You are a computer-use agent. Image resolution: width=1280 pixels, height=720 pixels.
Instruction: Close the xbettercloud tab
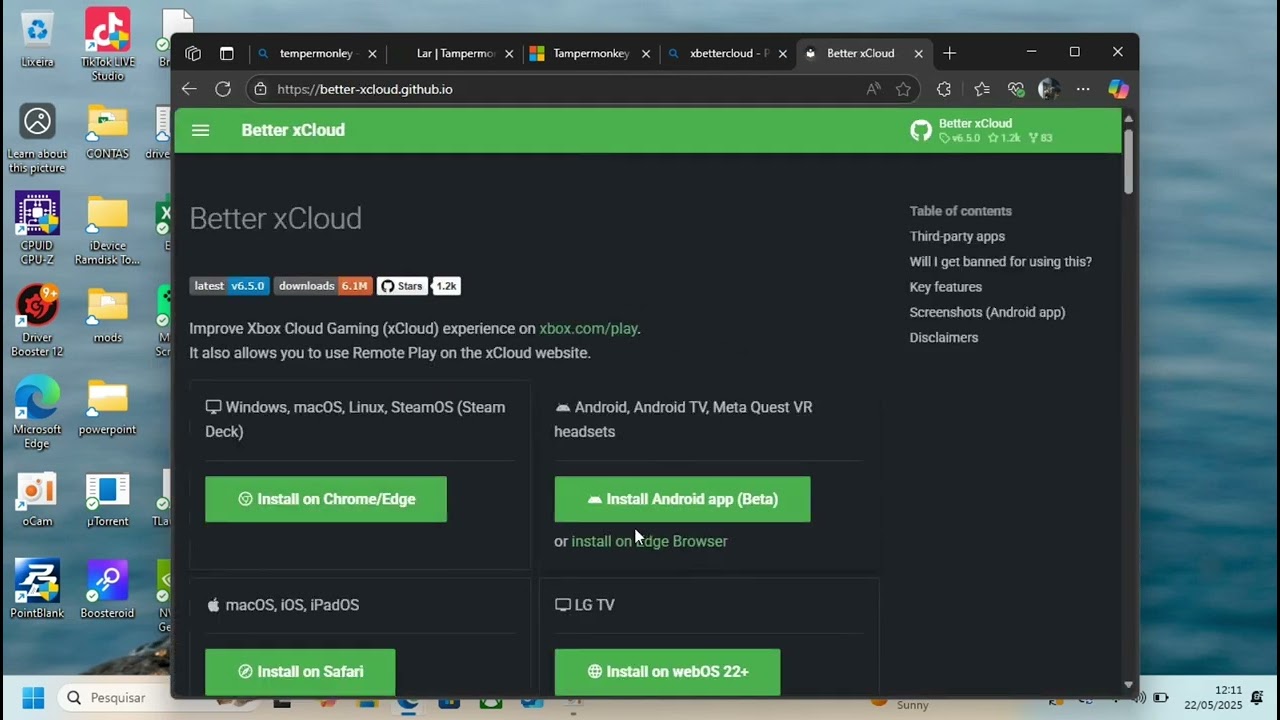point(782,54)
